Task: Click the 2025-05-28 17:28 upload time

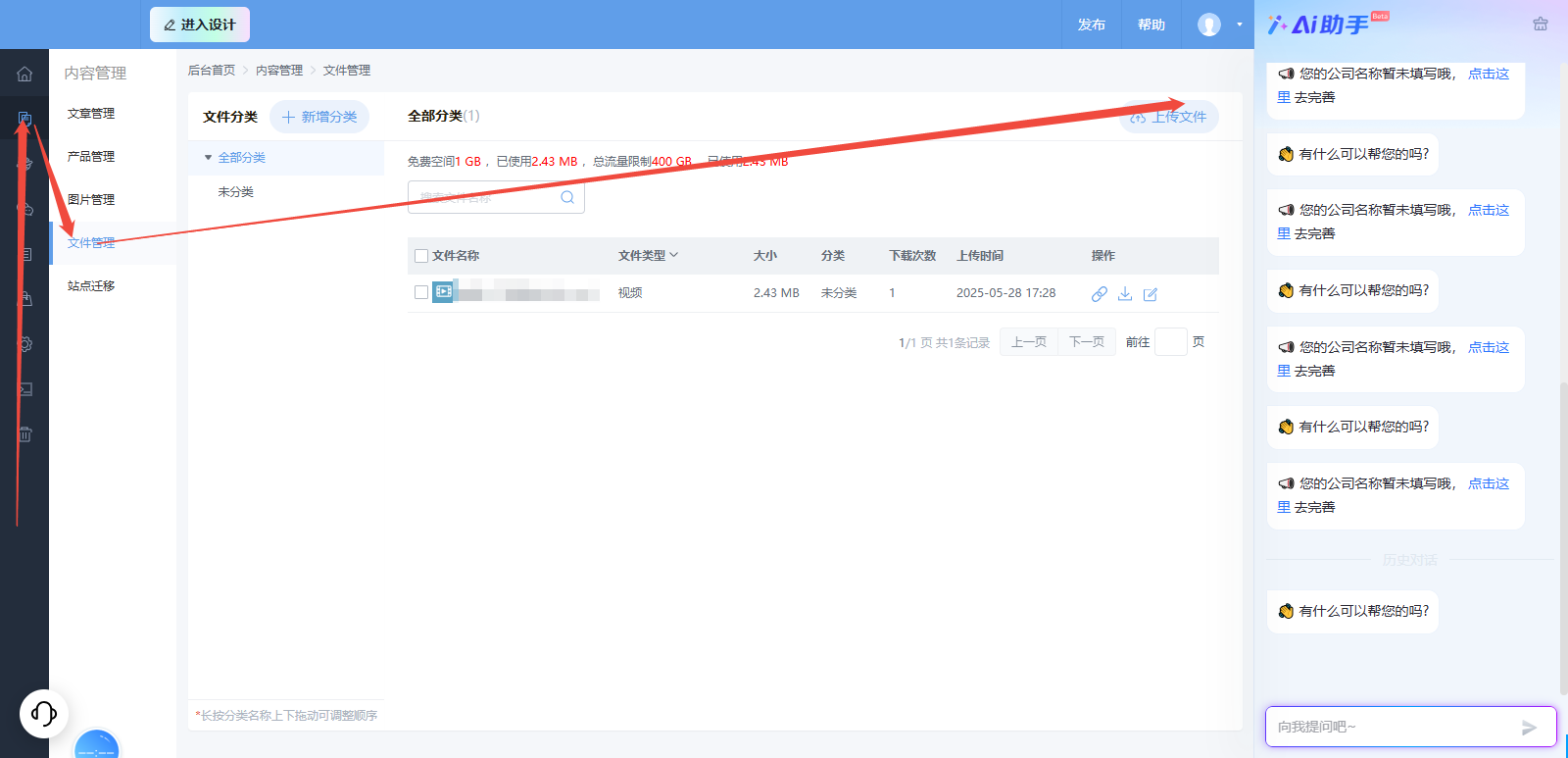Action: click(1006, 293)
